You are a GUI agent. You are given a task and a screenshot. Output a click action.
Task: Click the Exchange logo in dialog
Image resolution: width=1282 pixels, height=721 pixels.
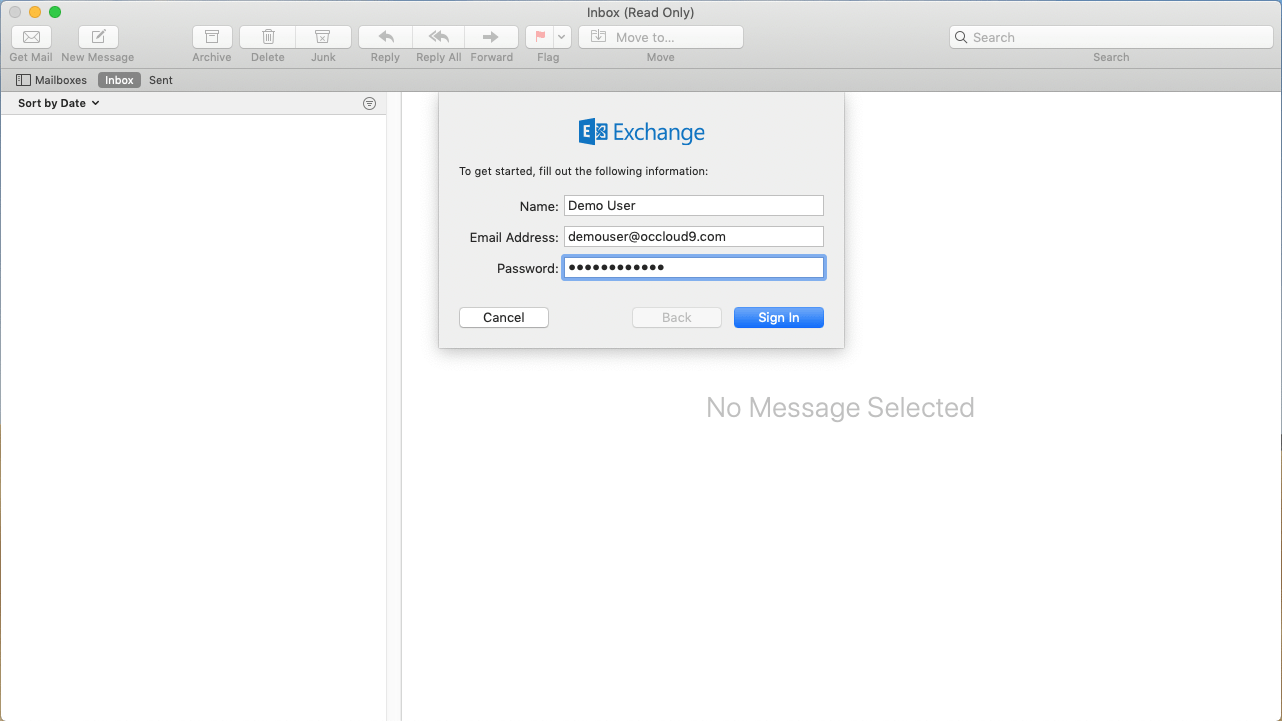(642, 132)
